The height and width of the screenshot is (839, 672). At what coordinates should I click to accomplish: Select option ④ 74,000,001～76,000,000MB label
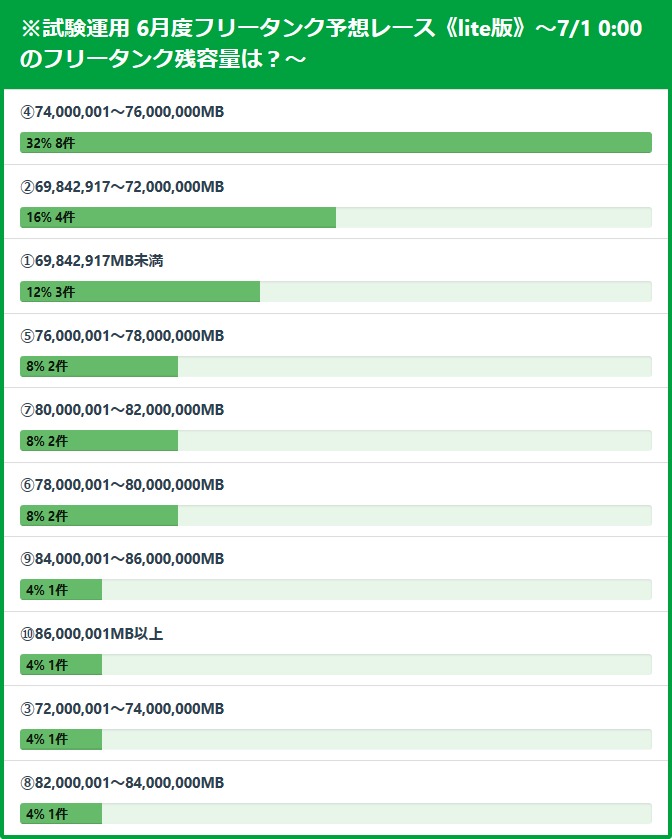tap(122, 112)
